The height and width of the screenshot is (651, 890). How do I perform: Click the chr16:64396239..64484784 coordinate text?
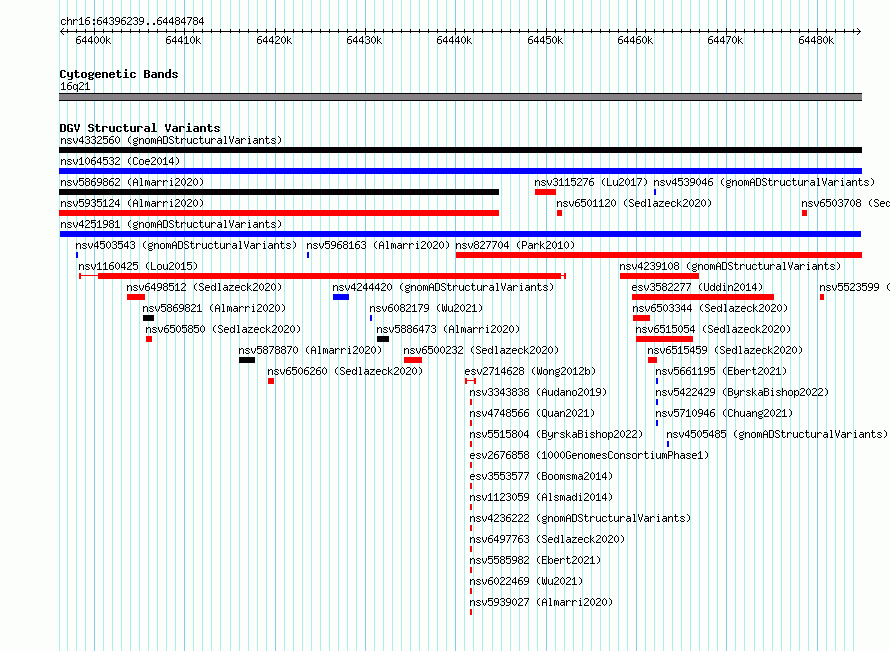(x=132, y=21)
